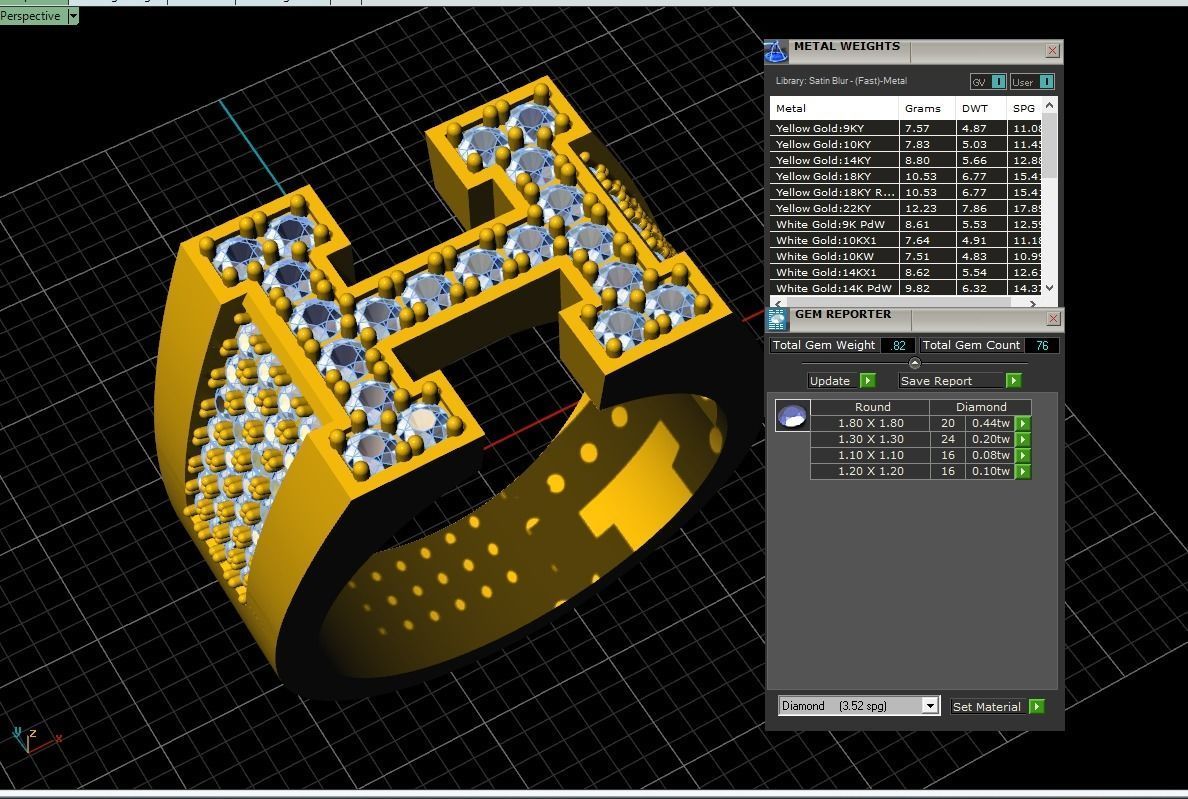Click green arrow for 1.20 X 1.20 row

(x=1023, y=471)
